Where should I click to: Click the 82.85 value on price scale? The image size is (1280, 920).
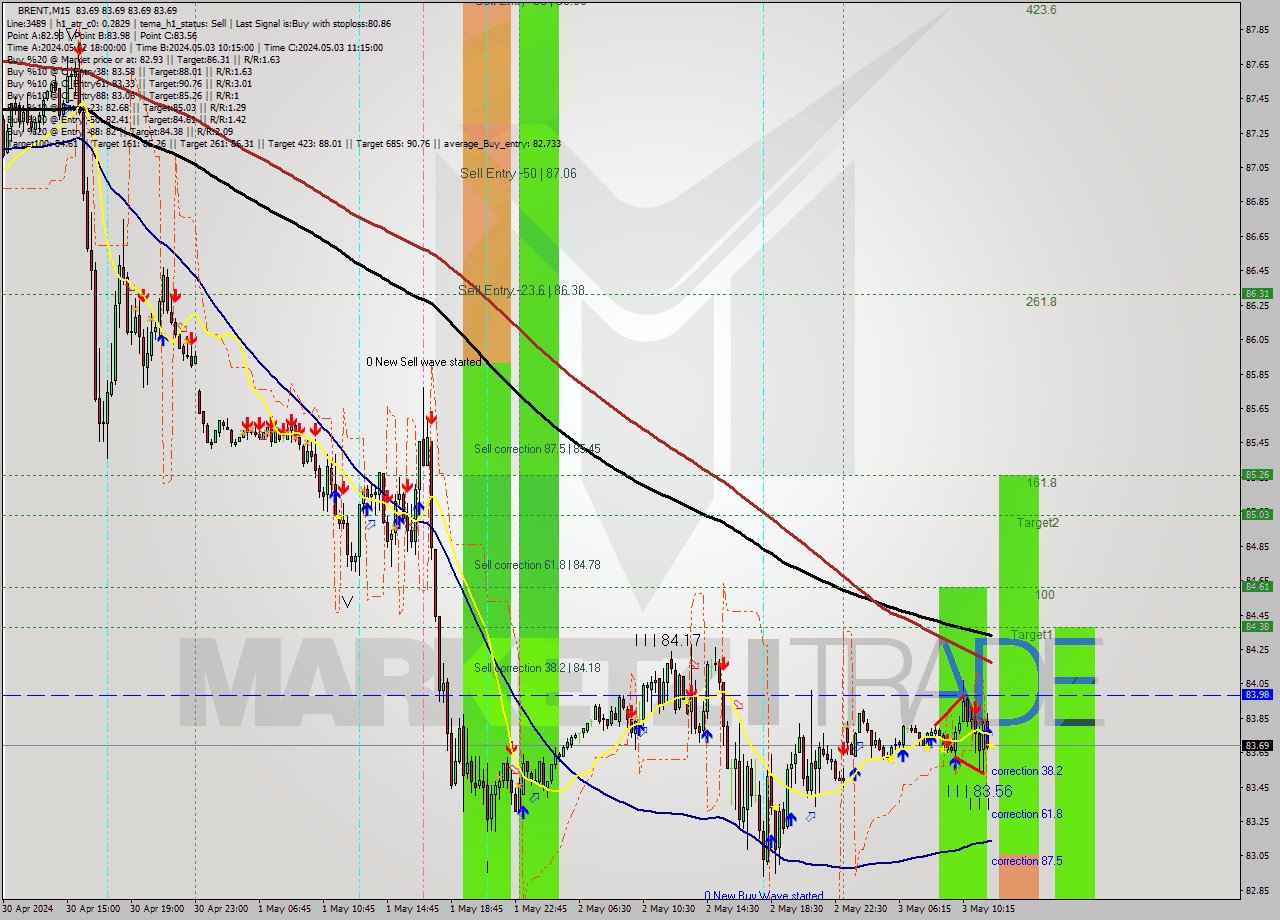click(1258, 890)
